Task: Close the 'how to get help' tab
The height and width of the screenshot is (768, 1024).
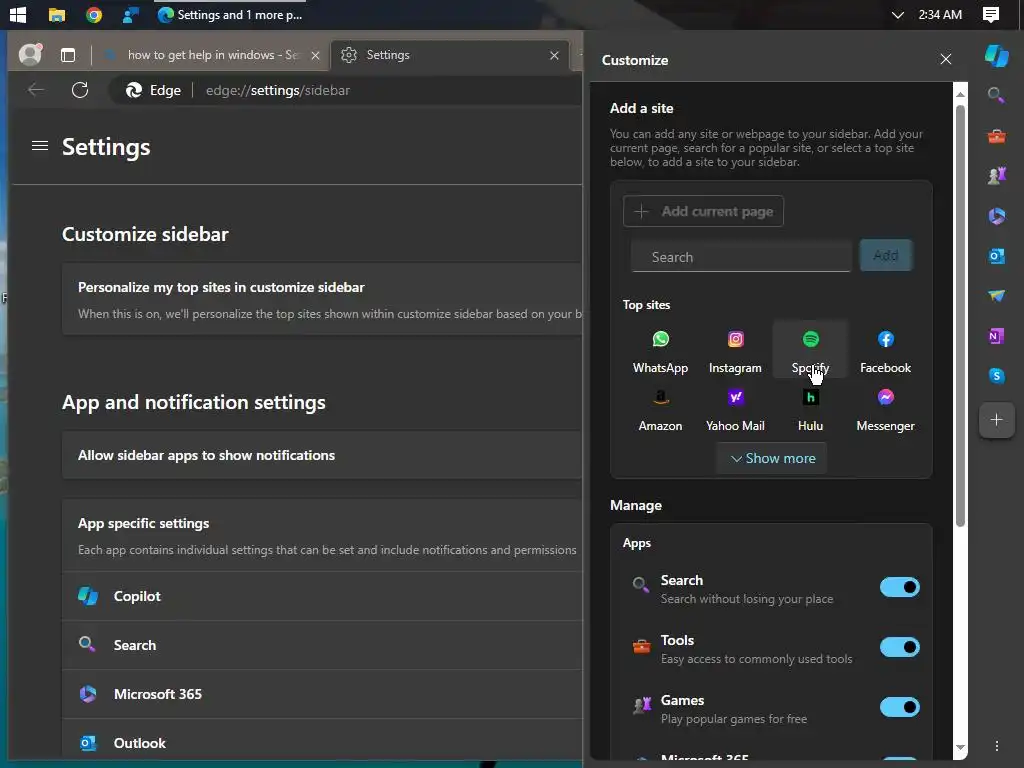Action: tap(315, 56)
